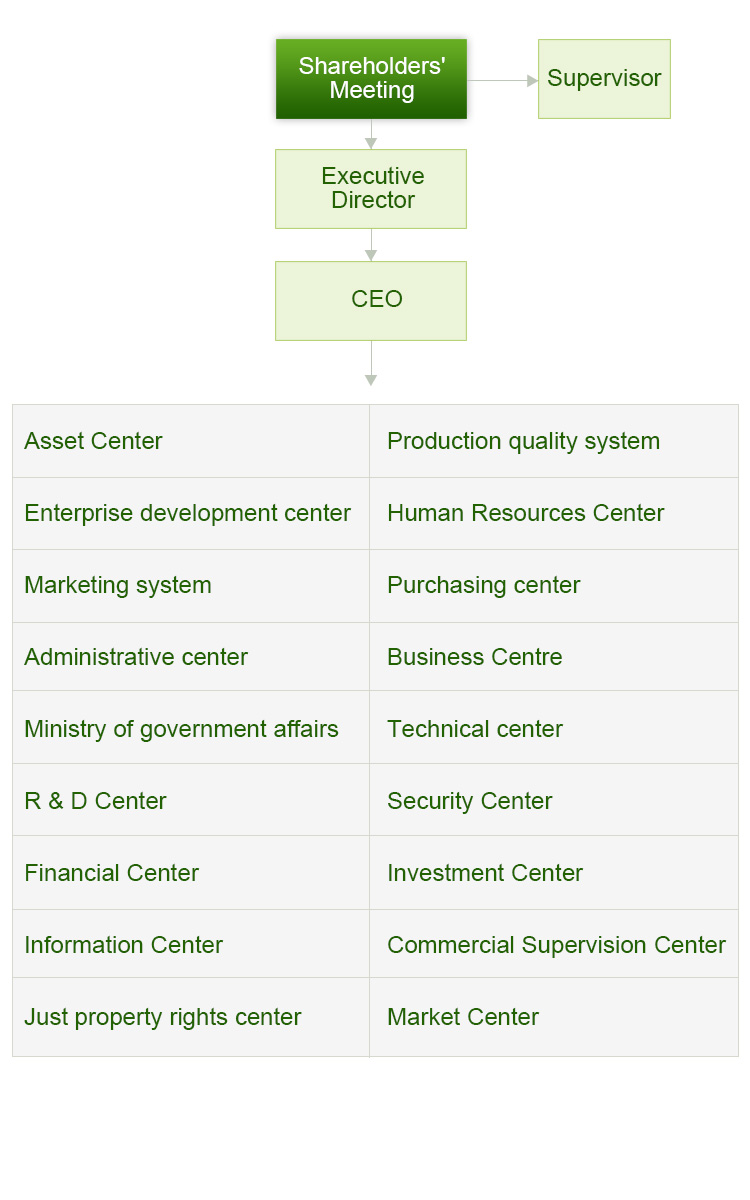750x1200 pixels.
Task: Open Production quality system entry
Action: (554, 441)
